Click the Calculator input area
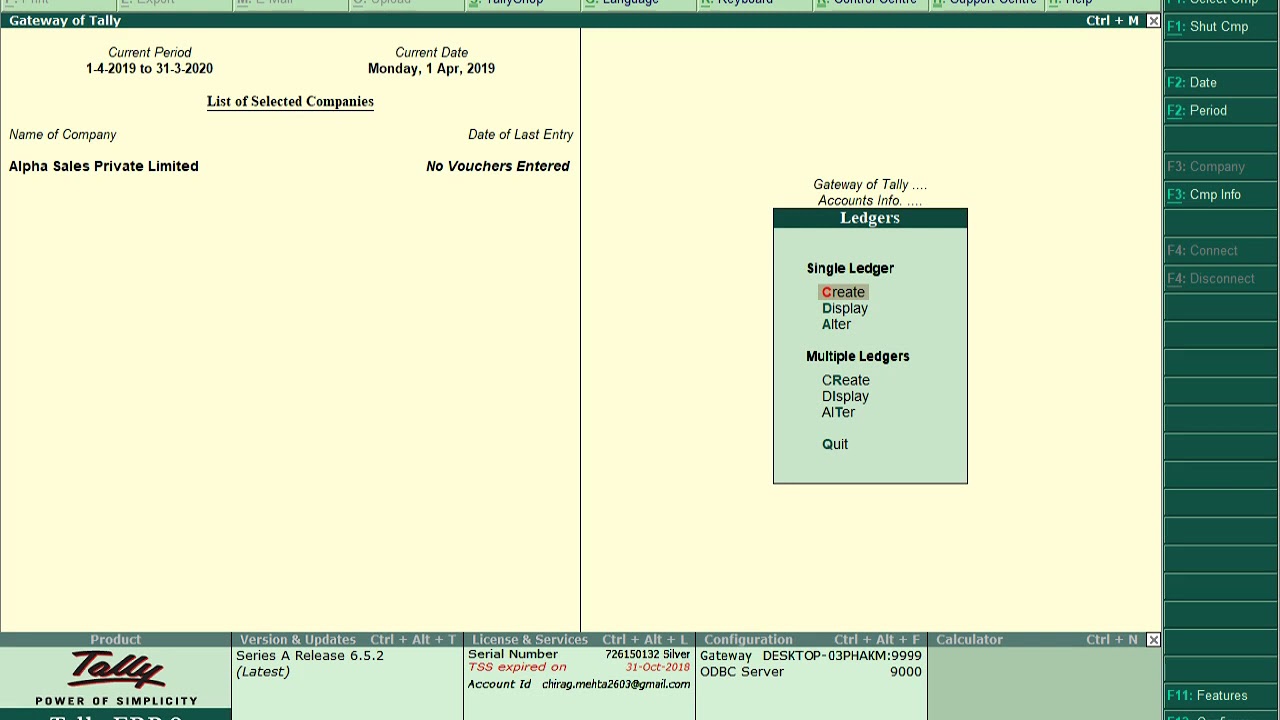 pyautogui.click(x=1044, y=683)
